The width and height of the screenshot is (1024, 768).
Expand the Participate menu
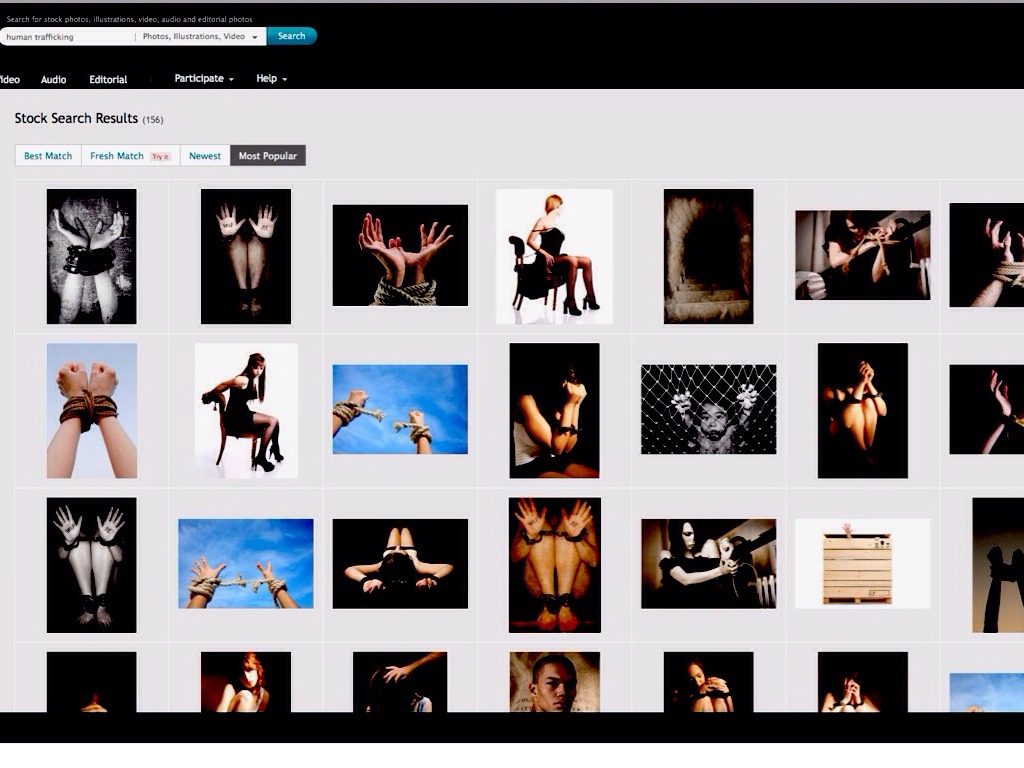203,79
